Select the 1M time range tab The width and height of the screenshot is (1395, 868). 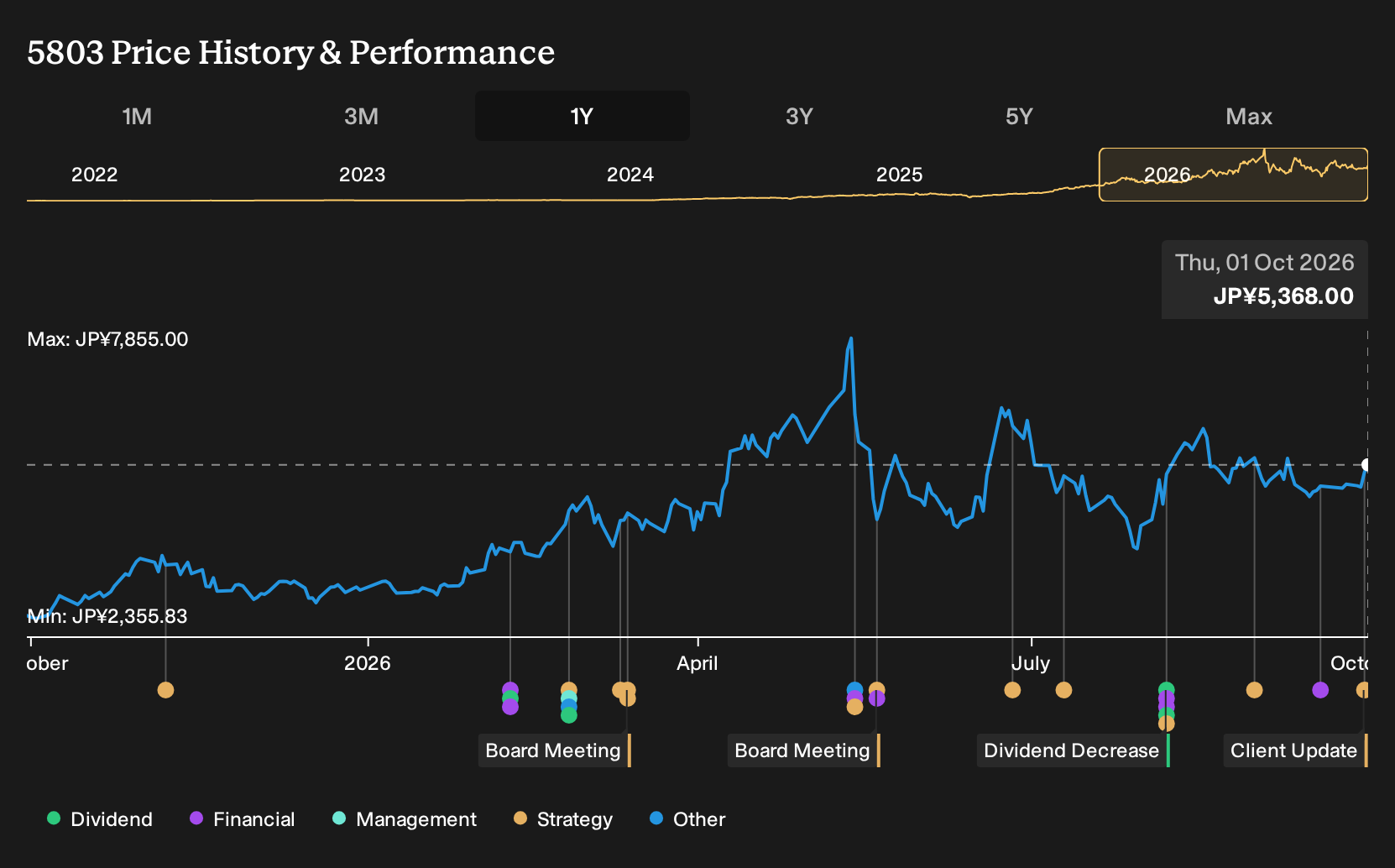tap(137, 116)
